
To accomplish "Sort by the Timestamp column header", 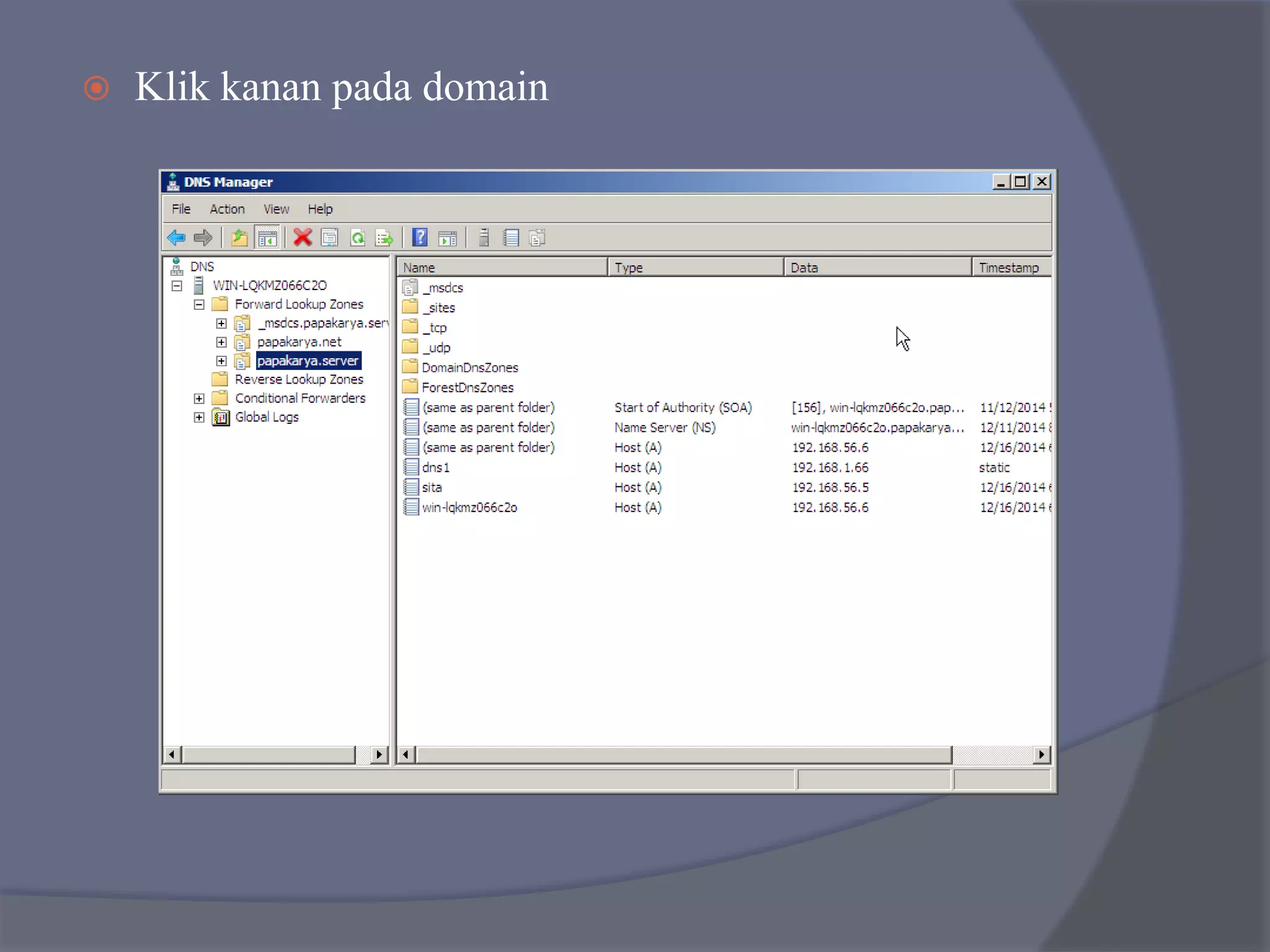I will [1011, 267].
